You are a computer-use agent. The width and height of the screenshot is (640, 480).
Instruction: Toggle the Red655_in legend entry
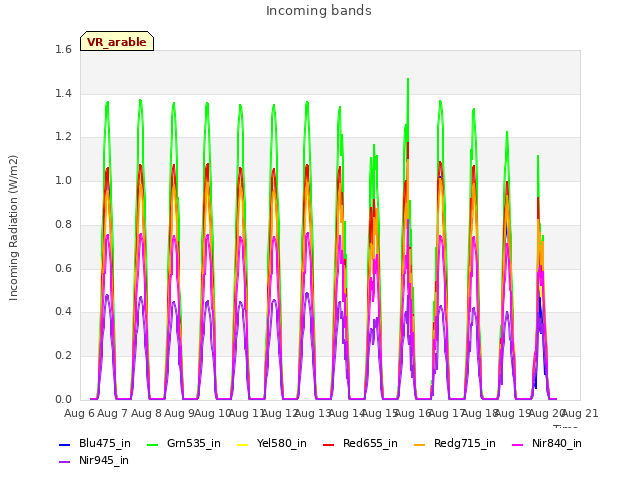(x=360, y=443)
